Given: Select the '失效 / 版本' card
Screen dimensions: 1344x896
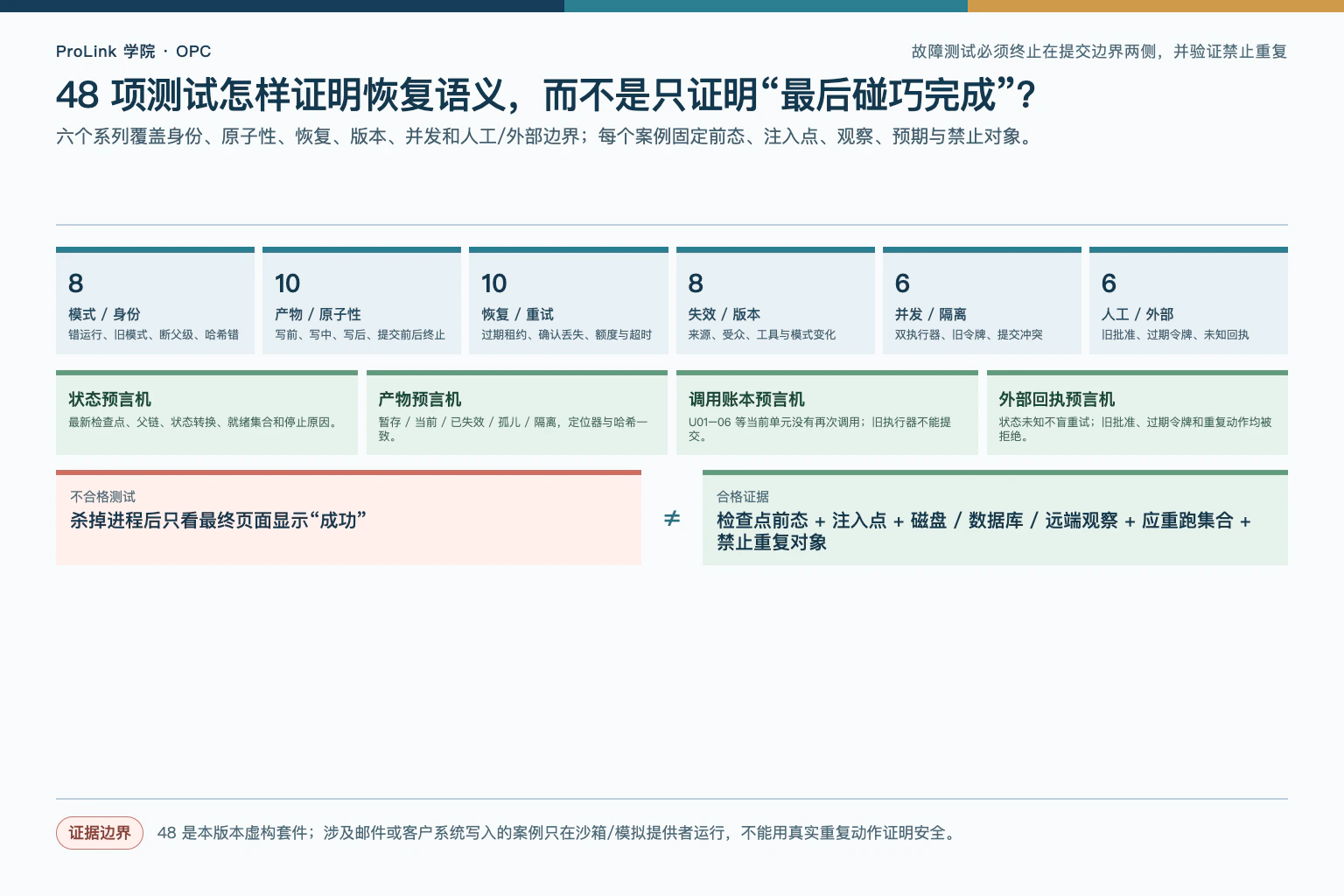Looking at the screenshot, I should point(775,301).
